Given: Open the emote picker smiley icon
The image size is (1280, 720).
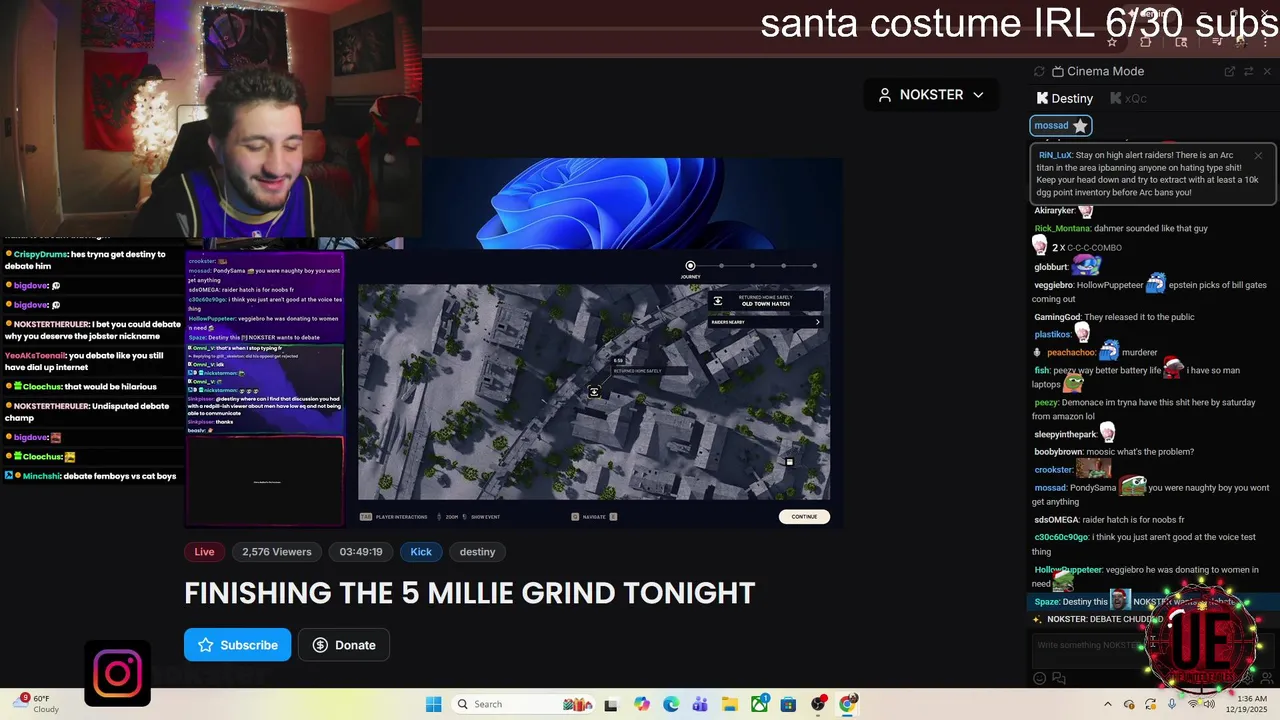Looking at the screenshot, I should point(1040,678).
